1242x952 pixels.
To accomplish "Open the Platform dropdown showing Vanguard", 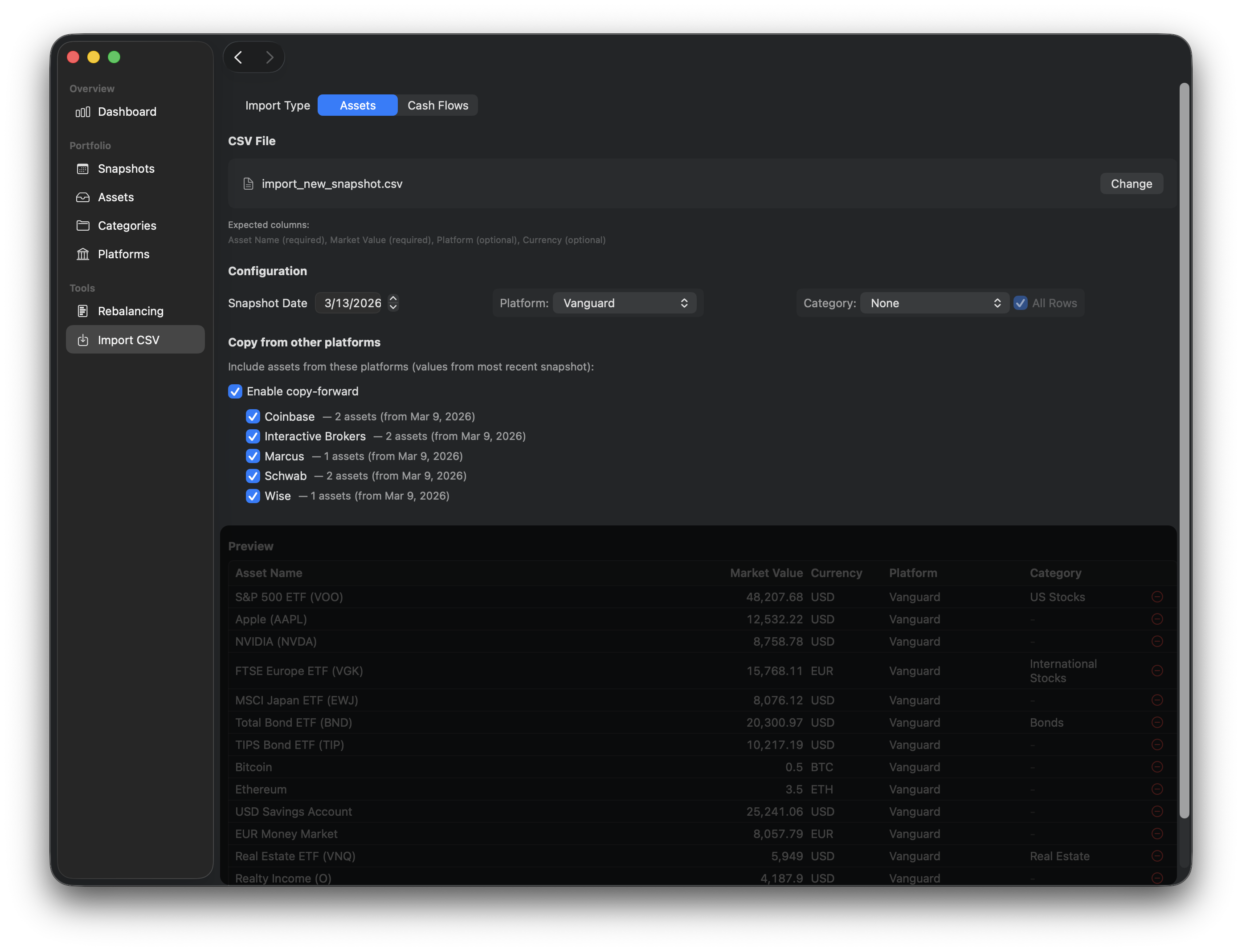I will (x=625, y=303).
